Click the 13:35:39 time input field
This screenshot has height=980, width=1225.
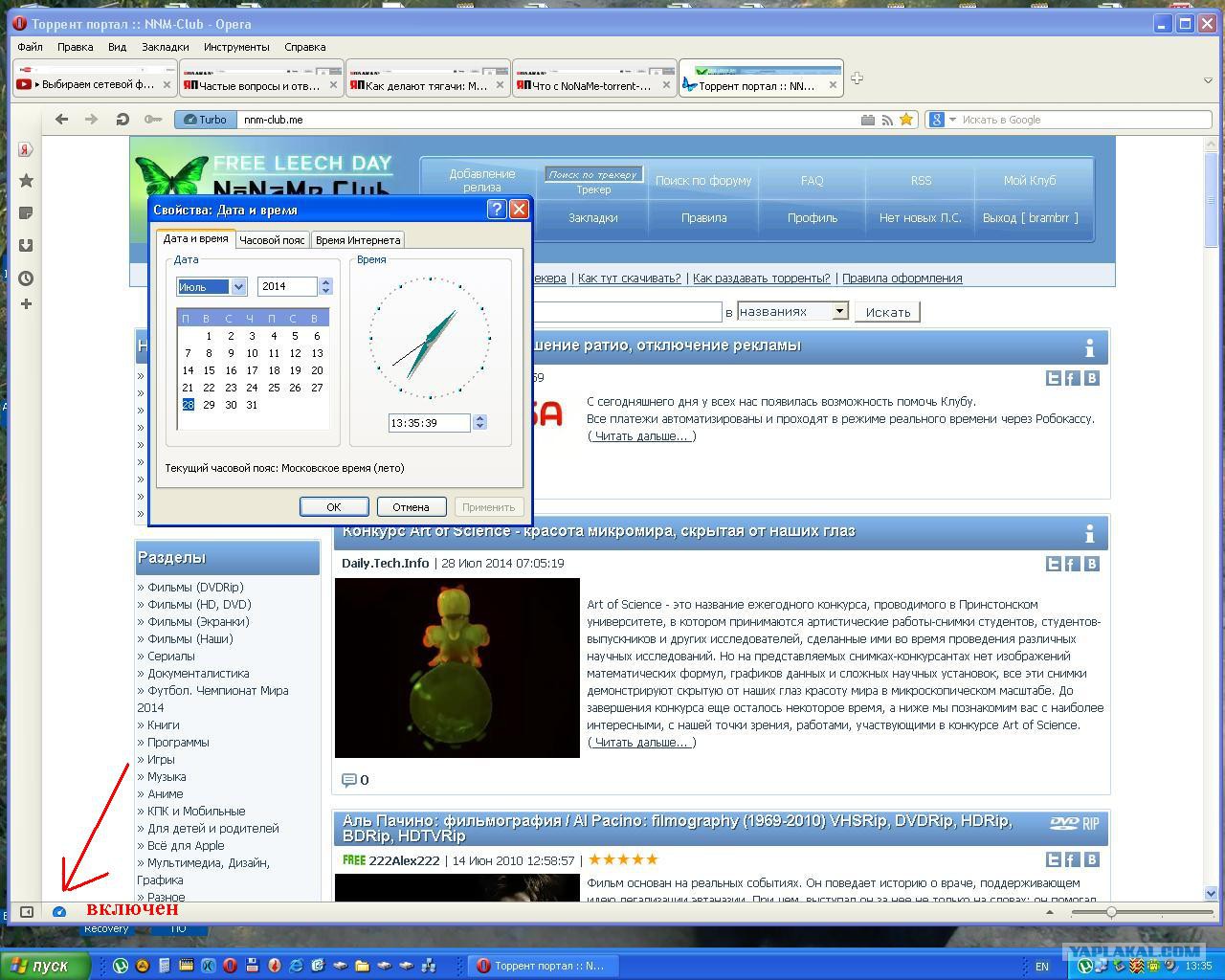coord(430,422)
